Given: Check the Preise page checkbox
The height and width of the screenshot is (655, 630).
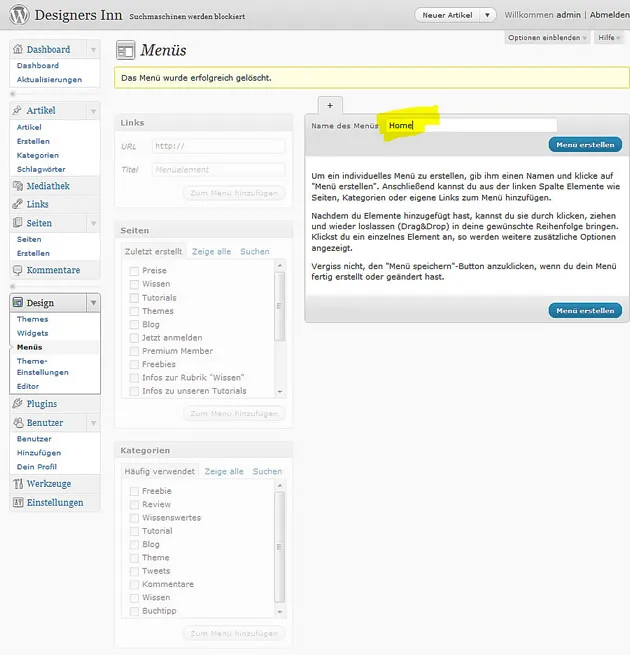Looking at the screenshot, I should point(134,271).
